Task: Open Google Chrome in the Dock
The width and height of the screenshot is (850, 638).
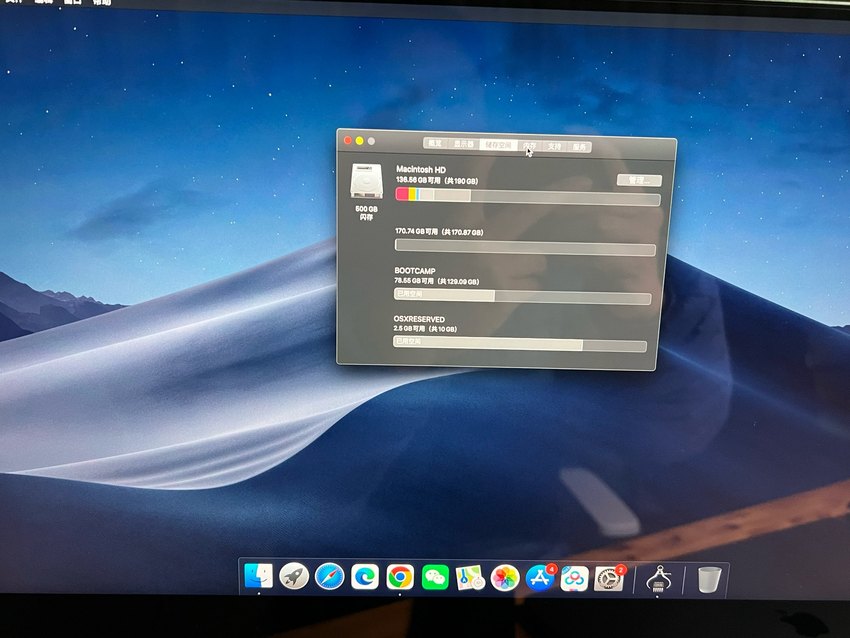Action: [400, 577]
